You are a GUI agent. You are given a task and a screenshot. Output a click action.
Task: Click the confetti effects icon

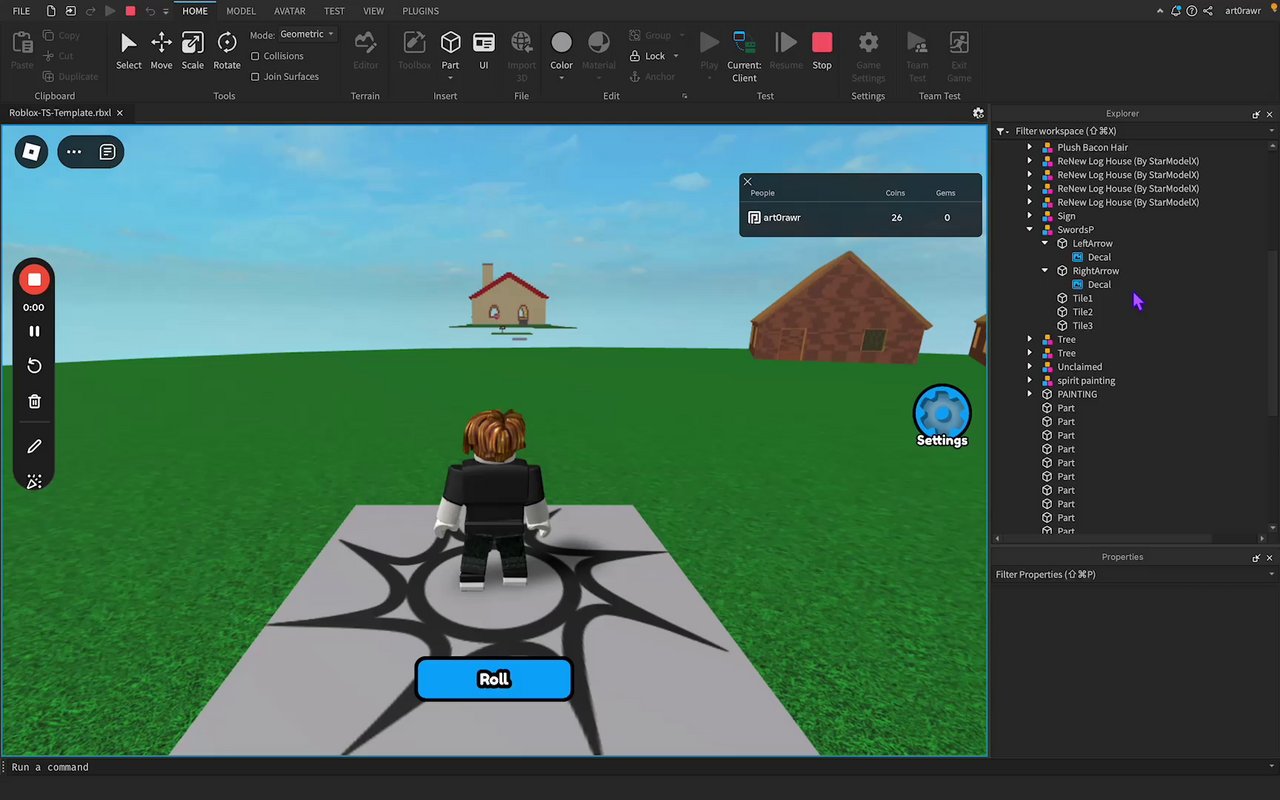pos(34,481)
